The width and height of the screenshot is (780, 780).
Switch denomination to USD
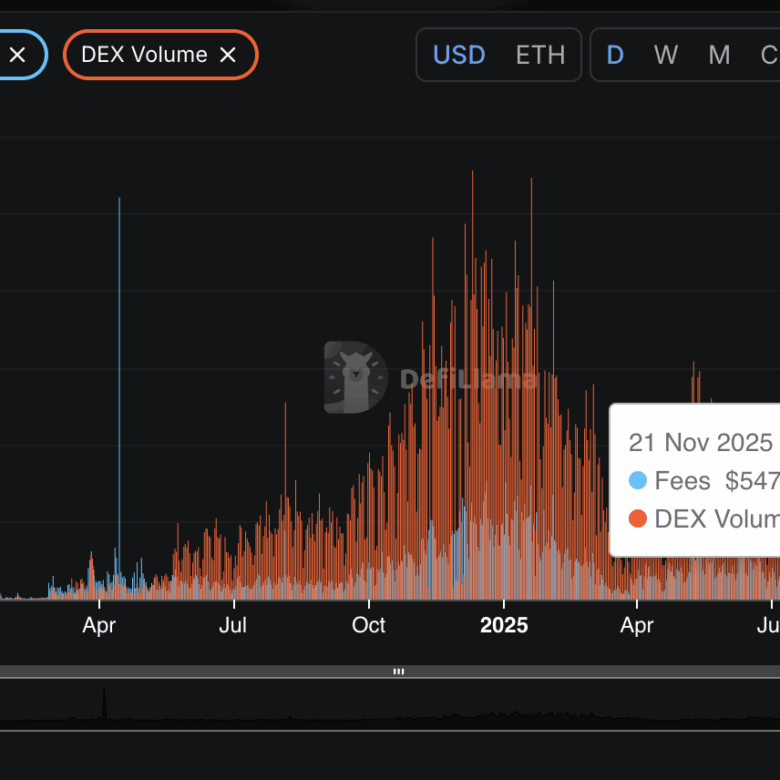tap(459, 55)
